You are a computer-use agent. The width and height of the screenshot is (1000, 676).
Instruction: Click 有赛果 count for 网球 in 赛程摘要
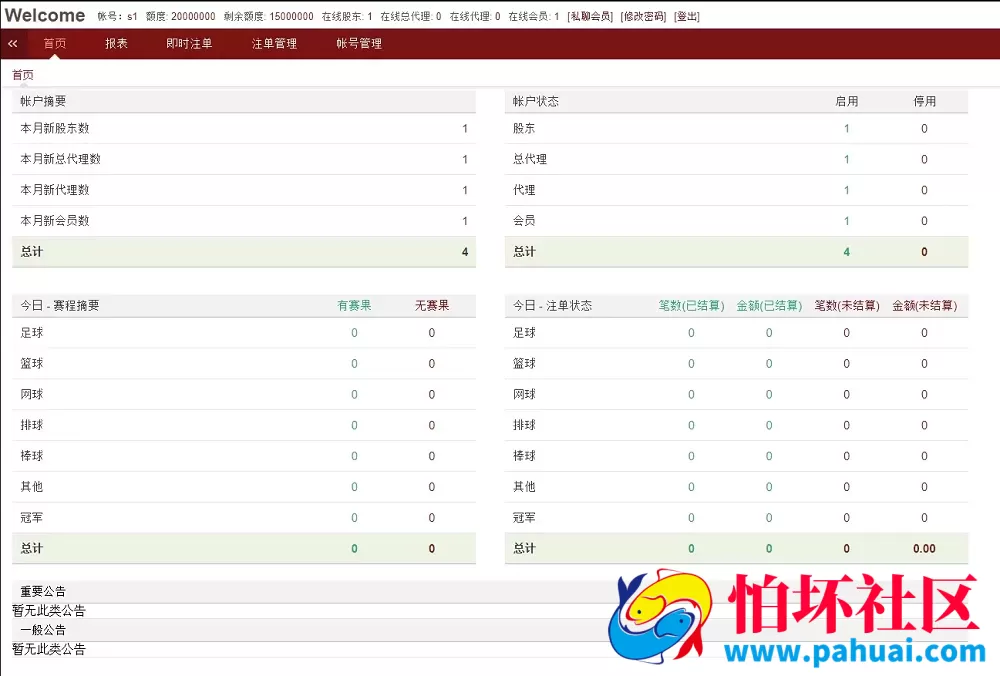[354, 395]
